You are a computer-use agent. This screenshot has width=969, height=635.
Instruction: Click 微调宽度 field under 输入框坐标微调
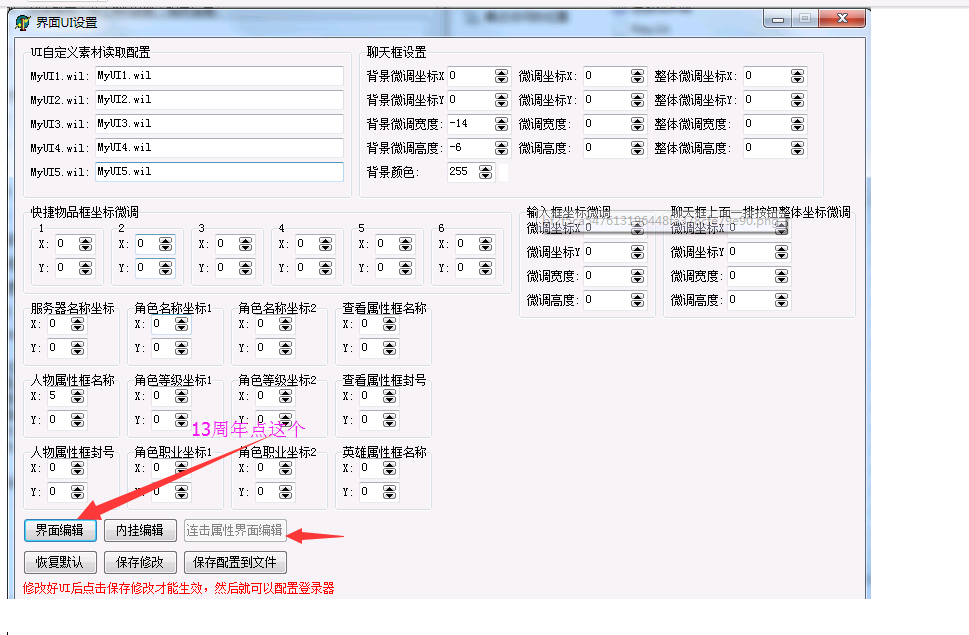[x=606, y=276]
